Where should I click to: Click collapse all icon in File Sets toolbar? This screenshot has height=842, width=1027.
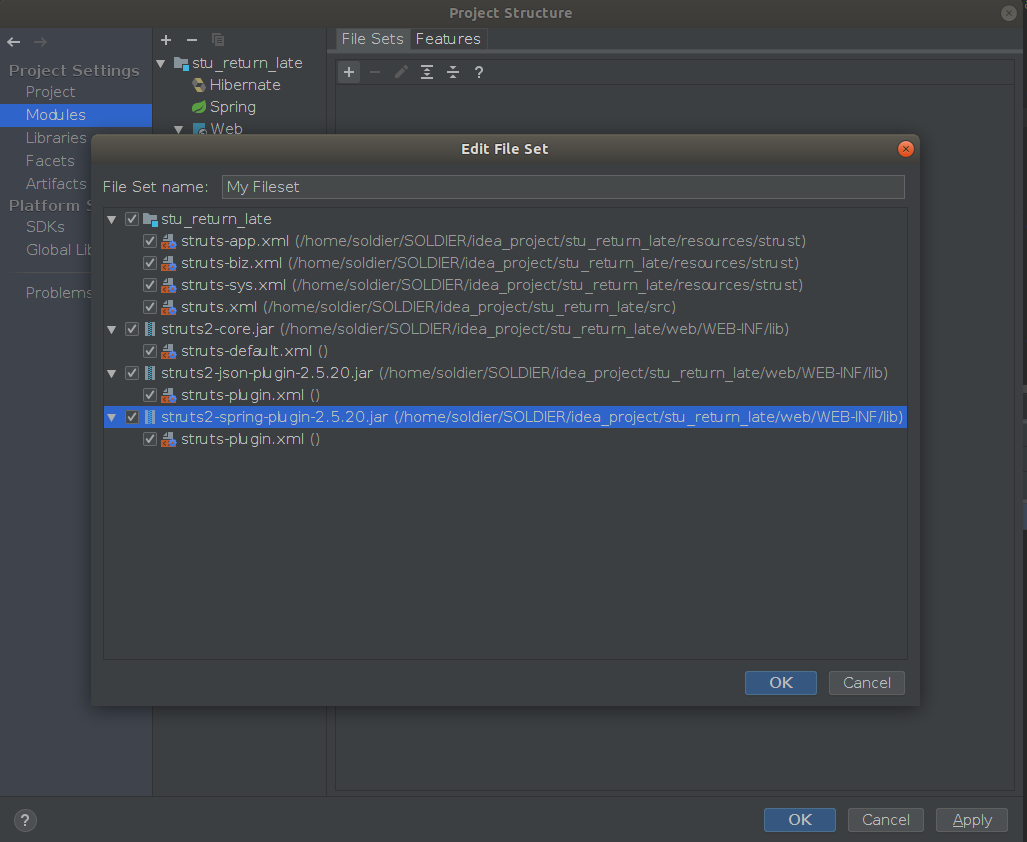[453, 72]
